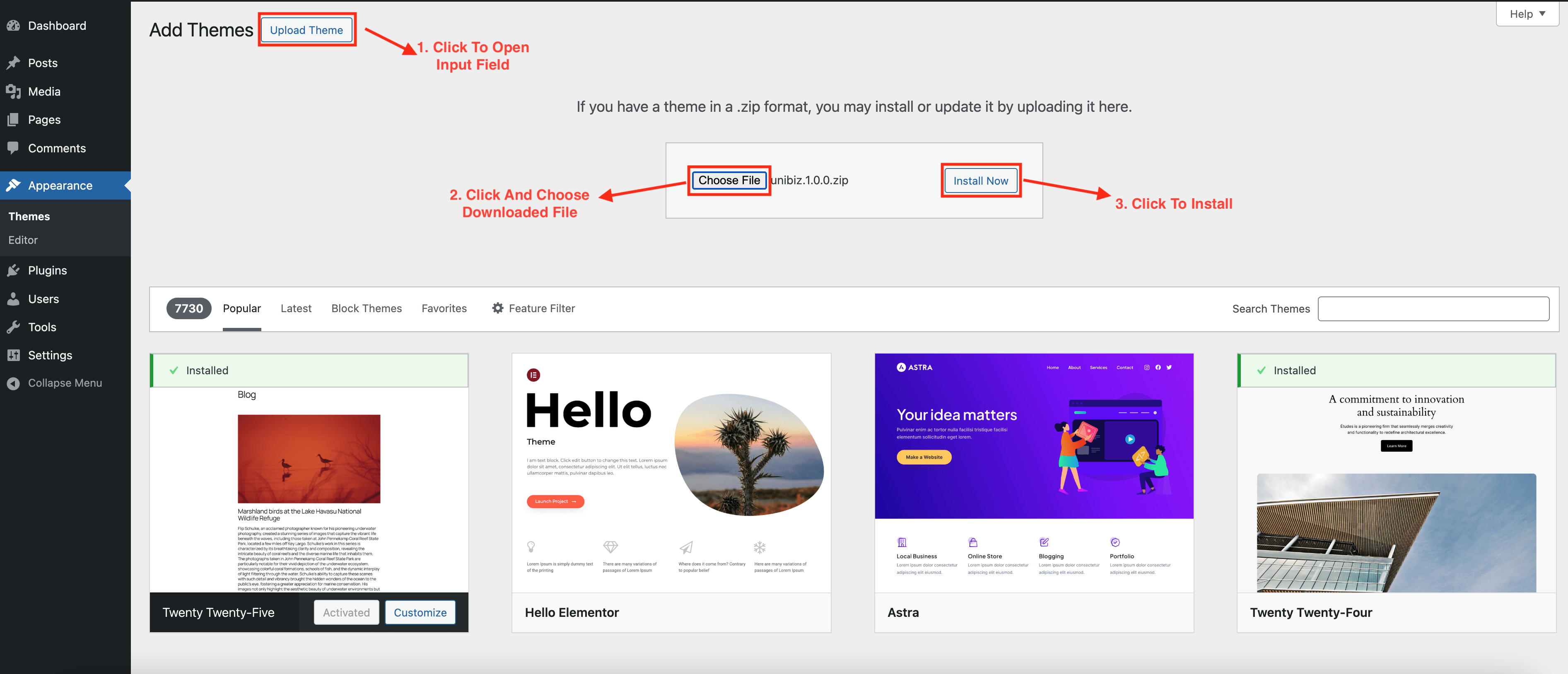Open Media library icon
The height and width of the screenshot is (674, 1568).
13,91
